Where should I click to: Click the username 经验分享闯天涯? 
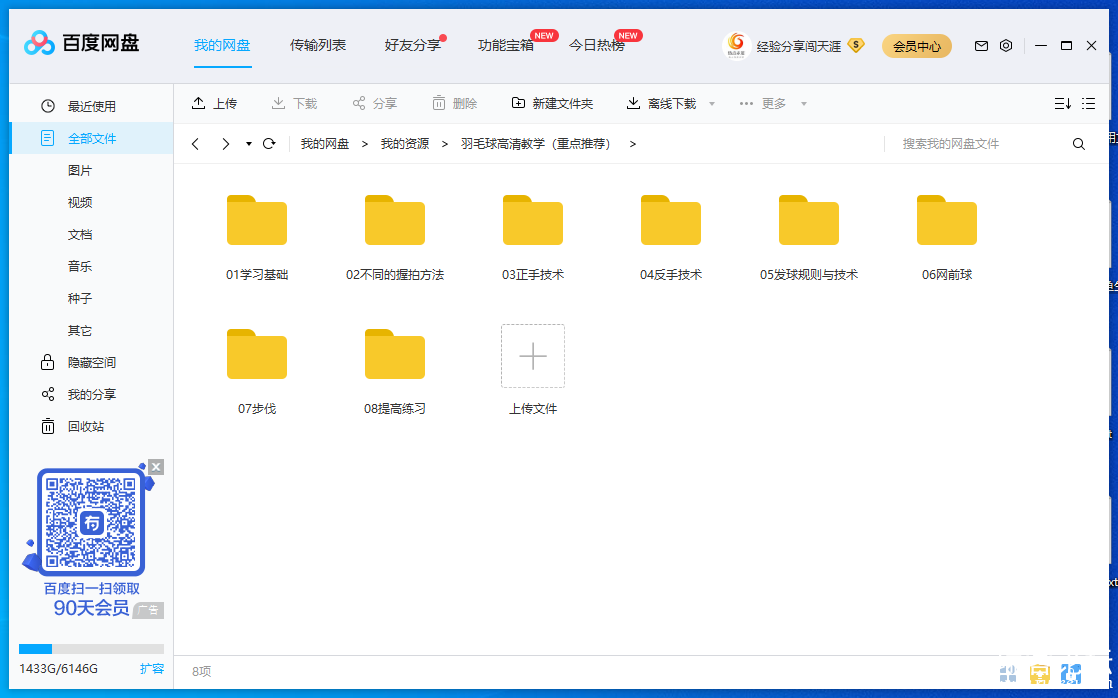tap(799, 46)
